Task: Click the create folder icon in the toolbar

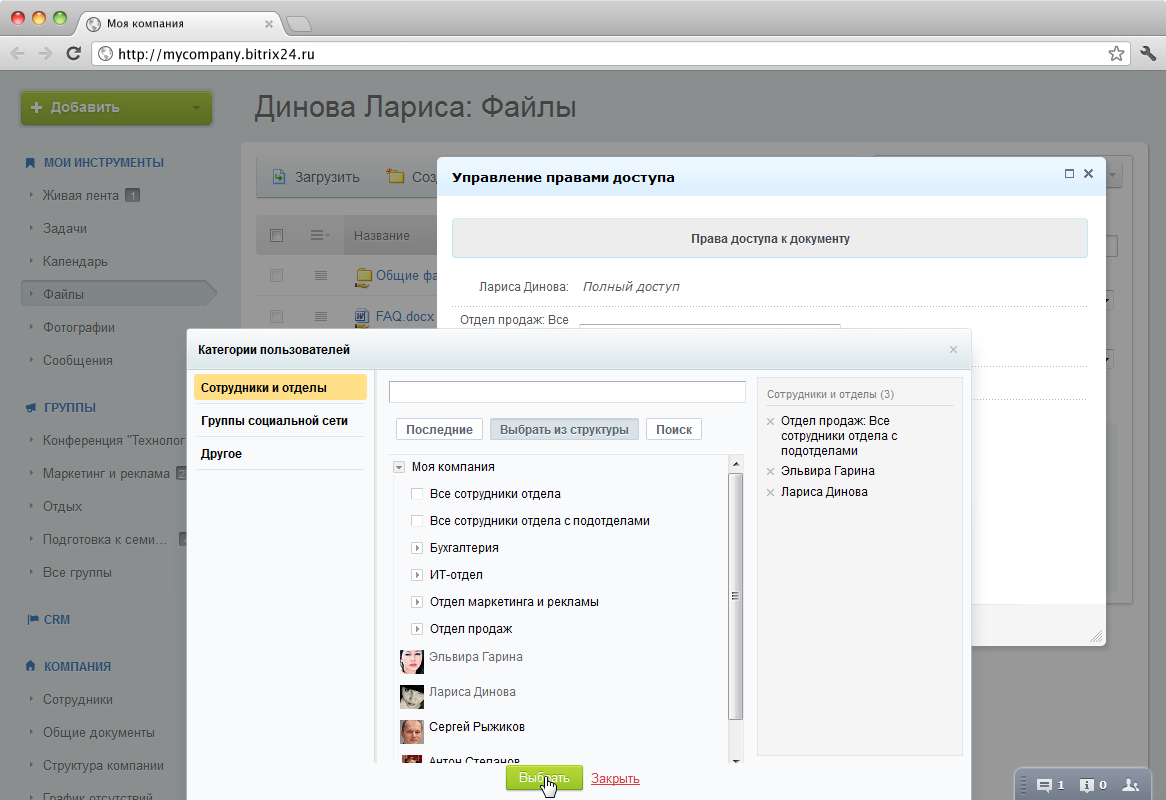Action: (395, 176)
